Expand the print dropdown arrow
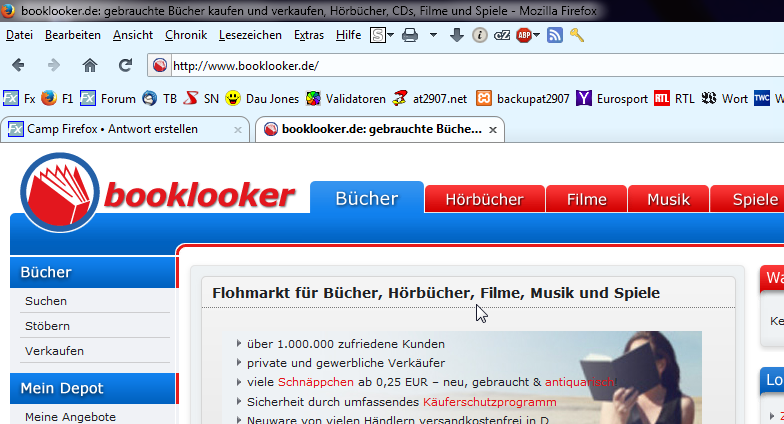This screenshot has width=784, height=424. pyautogui.click(x=433, y=35)
